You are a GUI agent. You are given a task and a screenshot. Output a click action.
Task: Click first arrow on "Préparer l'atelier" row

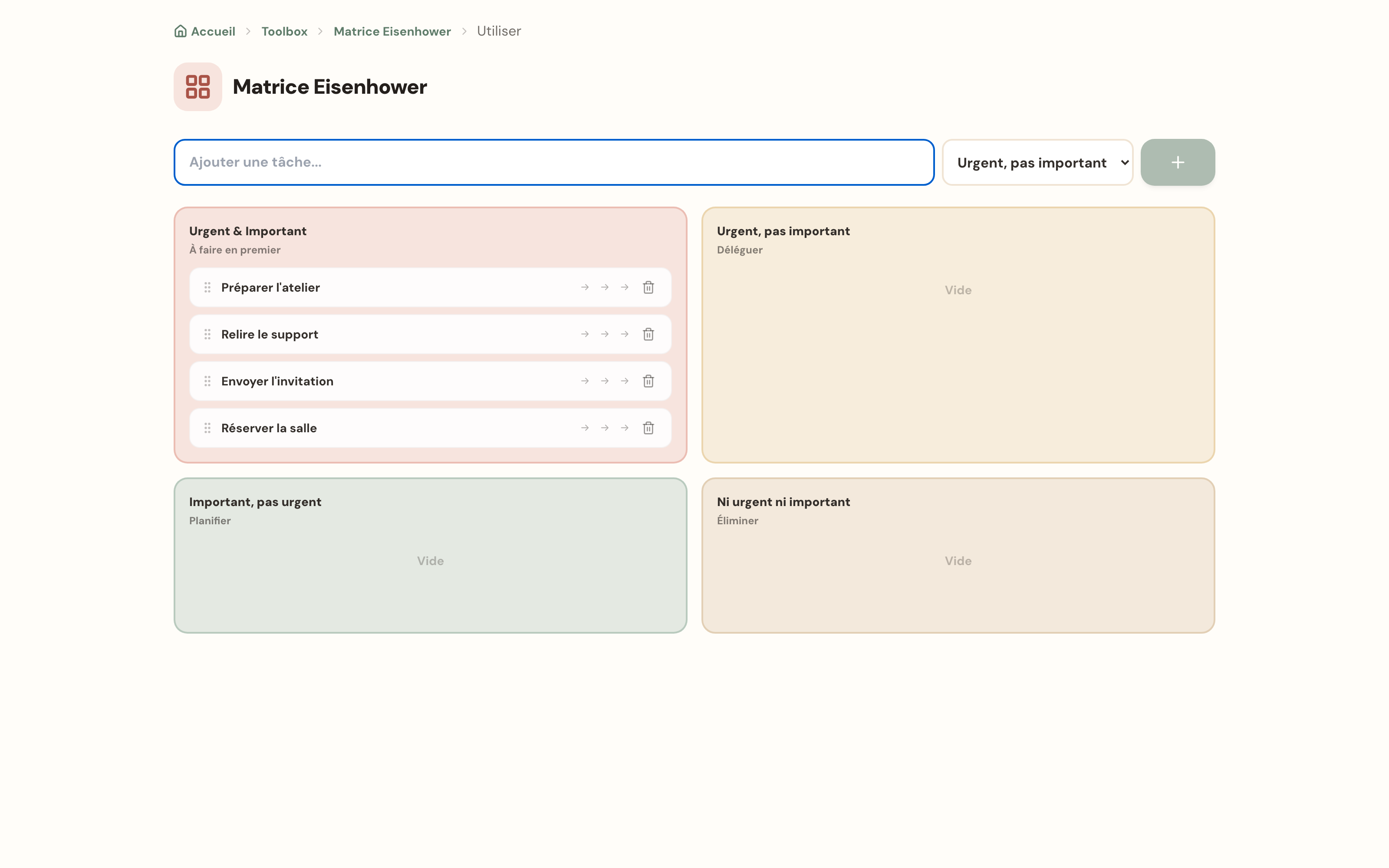click(585, 287)
